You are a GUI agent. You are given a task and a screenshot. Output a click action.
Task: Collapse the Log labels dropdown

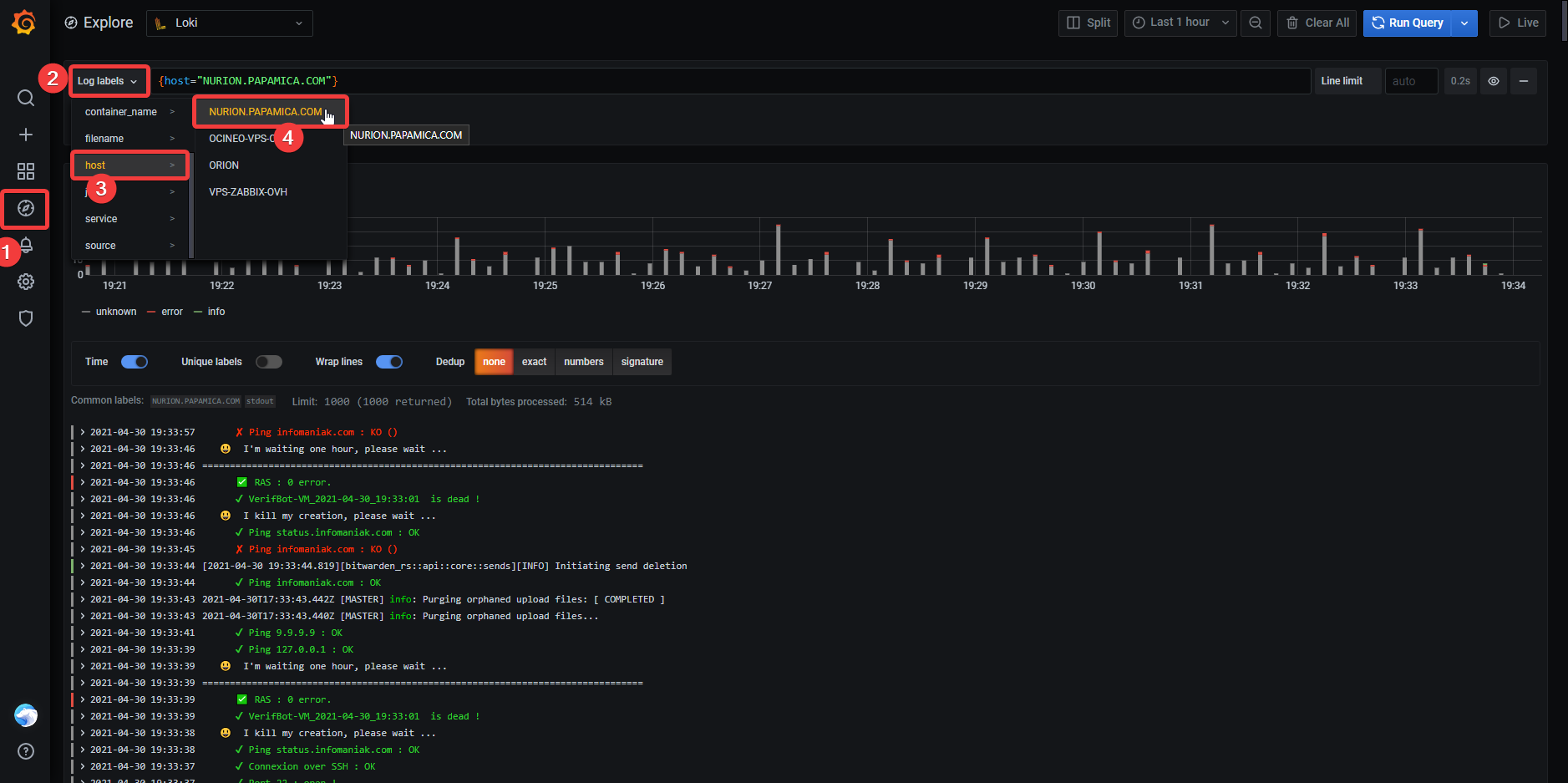(x=108, y=81)
